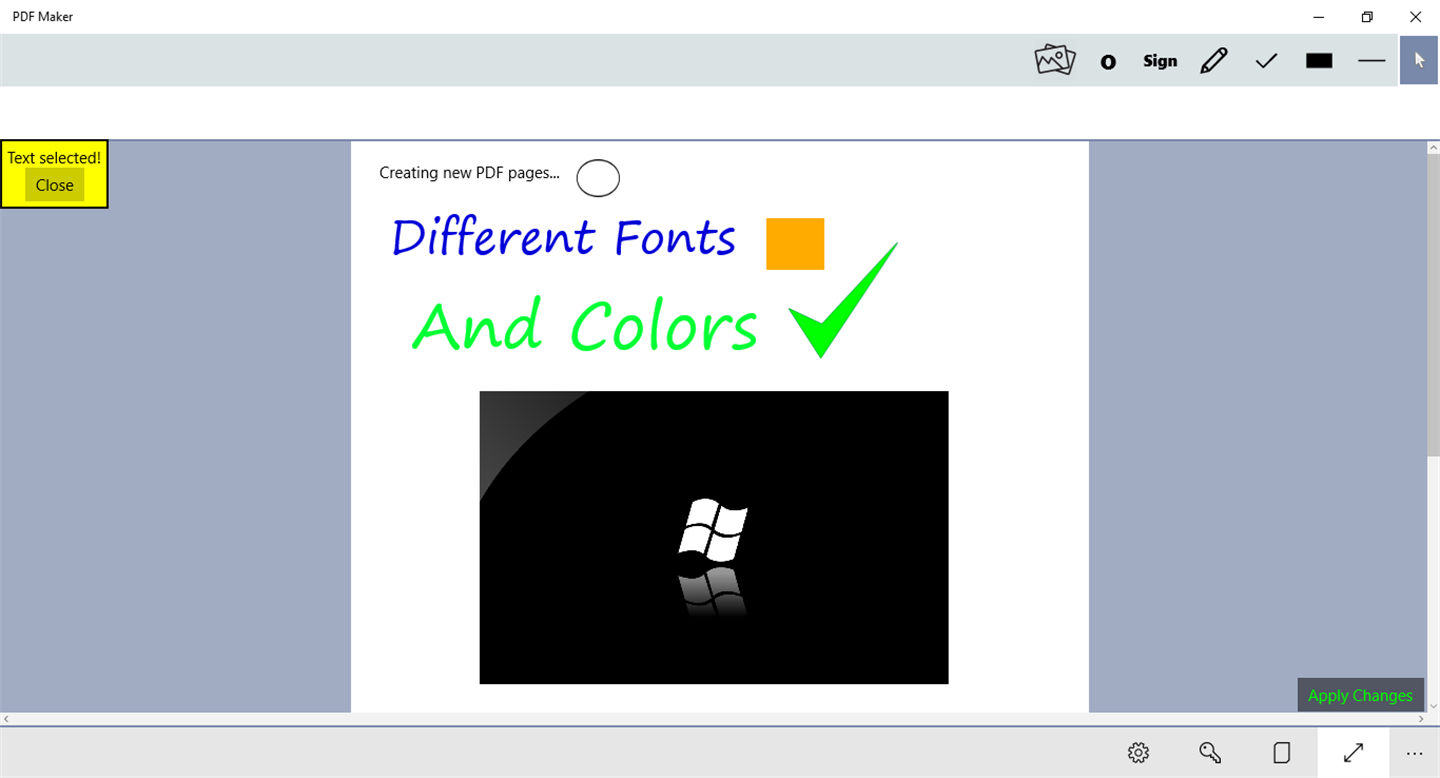This screenshot has width=1440, height=778.
Task: Select the ellipse shape tool
Action: pyautogui.click(x=1108, y=62)
